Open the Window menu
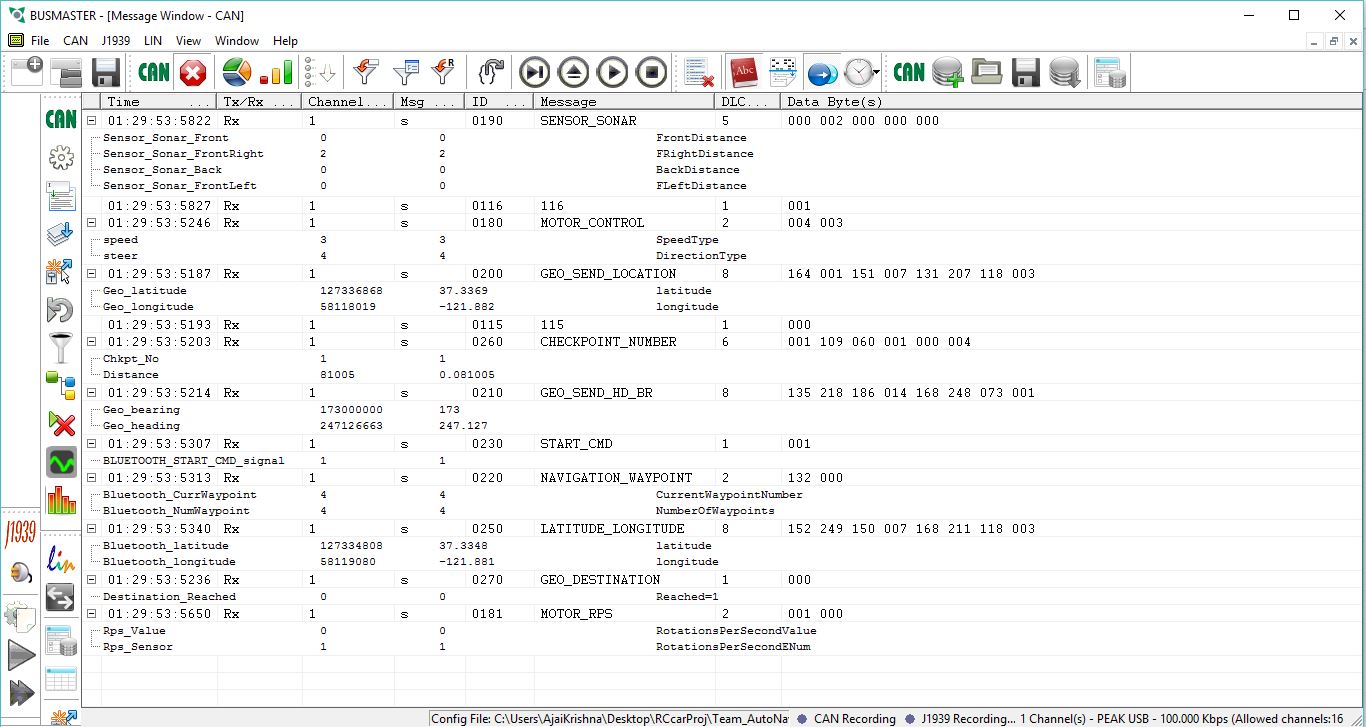The height and width of the screenshot is (727, 1366). (x=237, y=41)
